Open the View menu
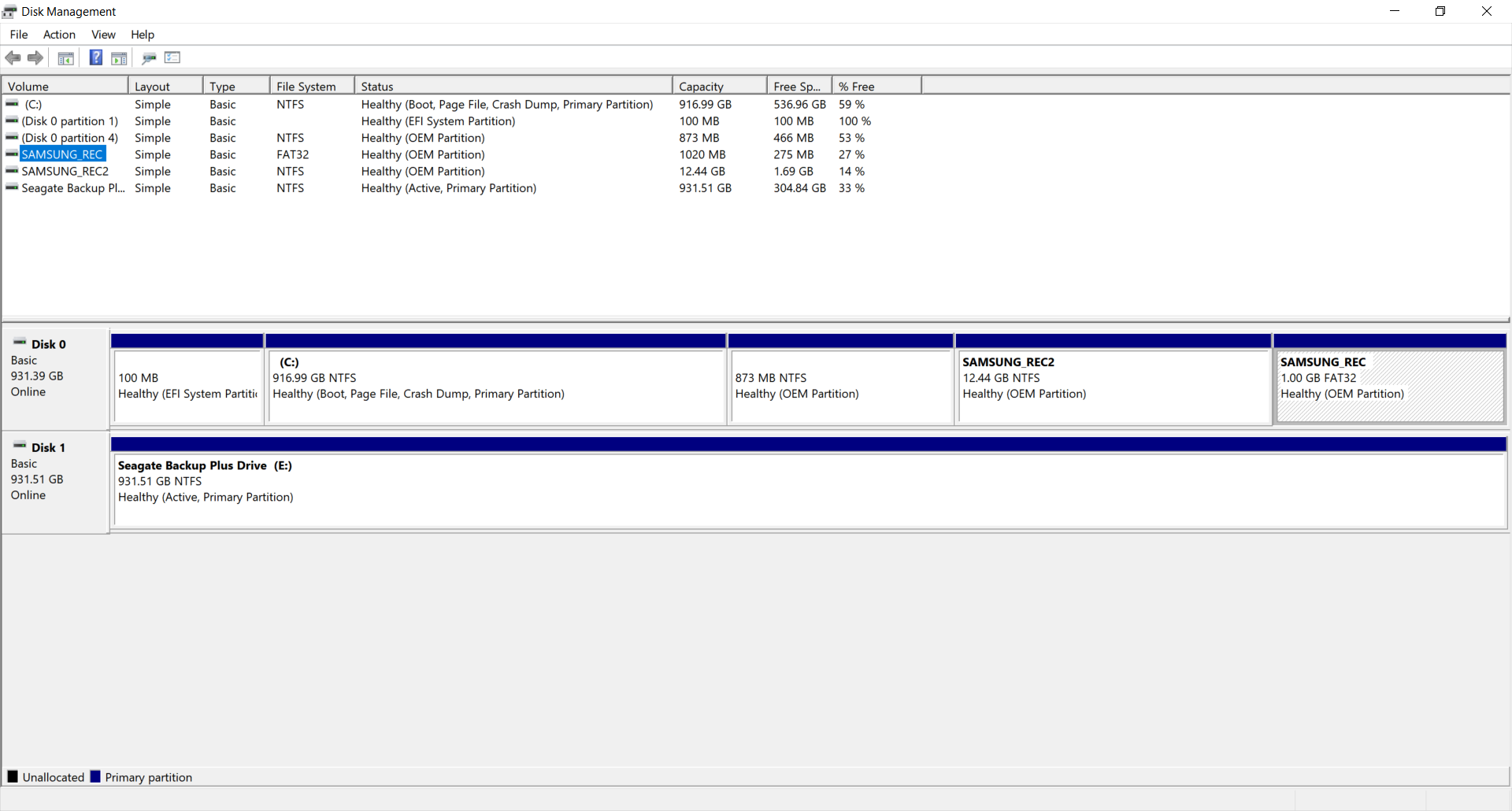This screenshot has width=1512, height=811. (x=103, y=35)
